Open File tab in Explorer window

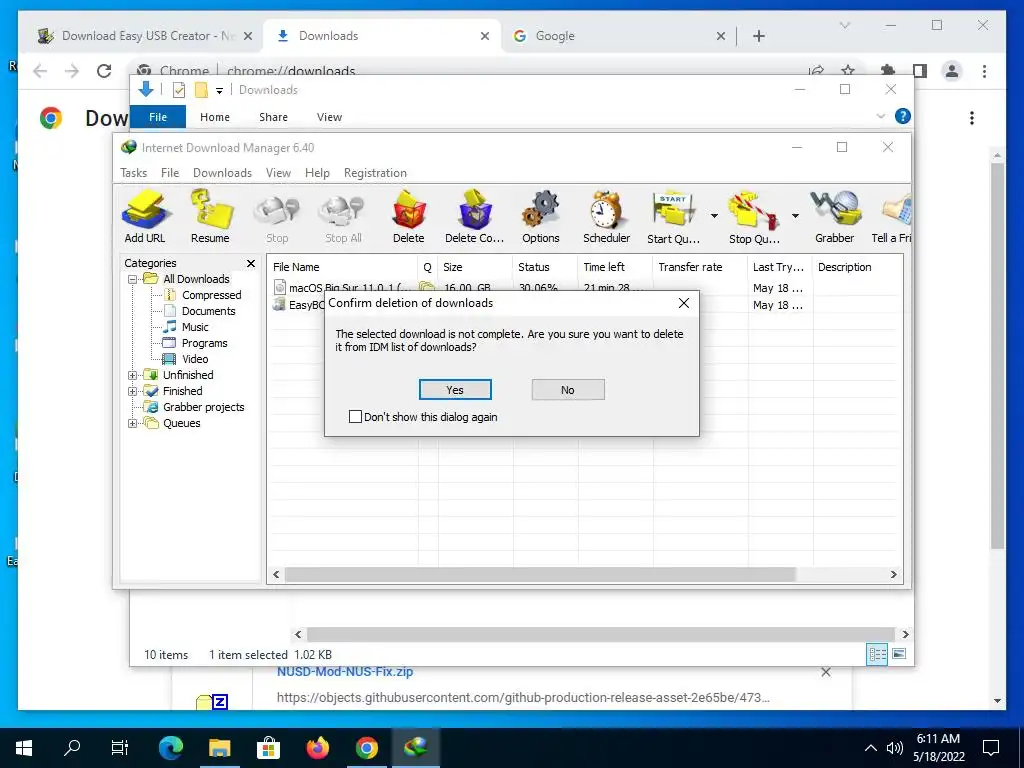158,117
